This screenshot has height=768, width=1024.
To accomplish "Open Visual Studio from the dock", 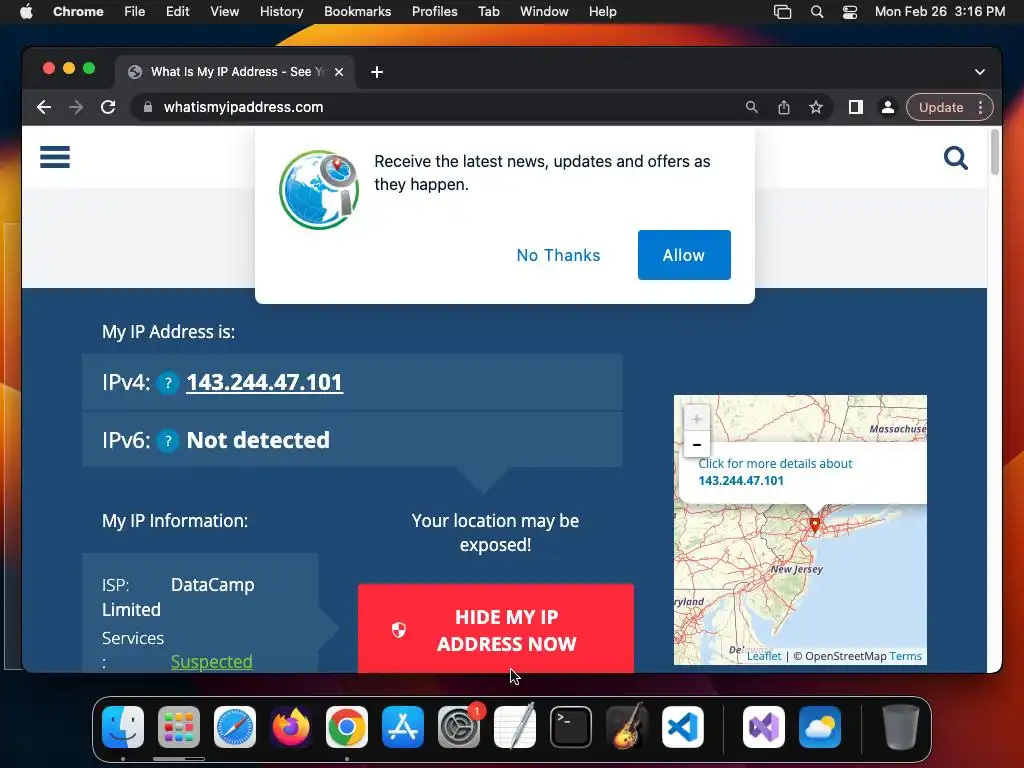I will (764, 727).
